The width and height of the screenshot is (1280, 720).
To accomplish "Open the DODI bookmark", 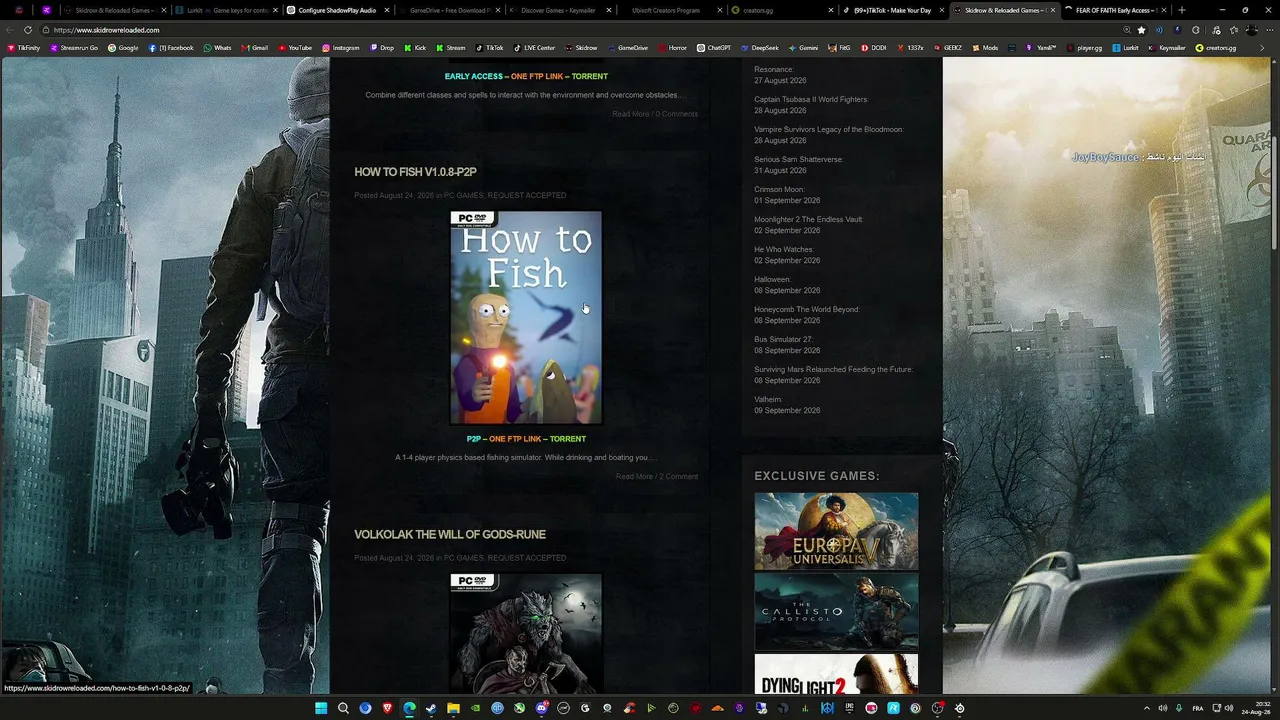I will 873,48.
